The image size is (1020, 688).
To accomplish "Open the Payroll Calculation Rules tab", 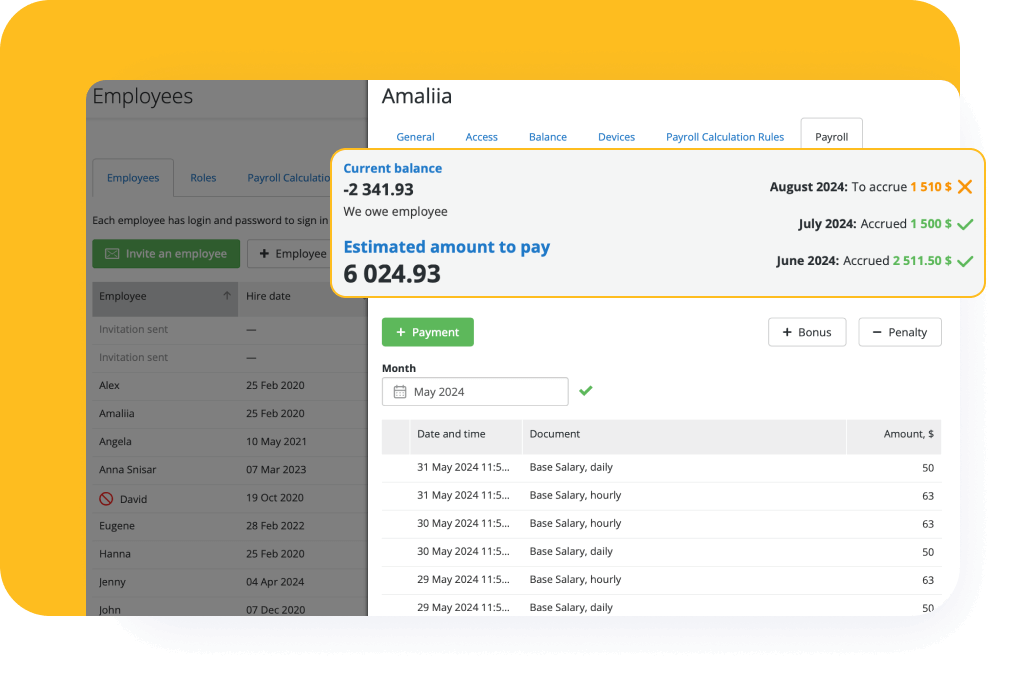I will pos(725,137).
